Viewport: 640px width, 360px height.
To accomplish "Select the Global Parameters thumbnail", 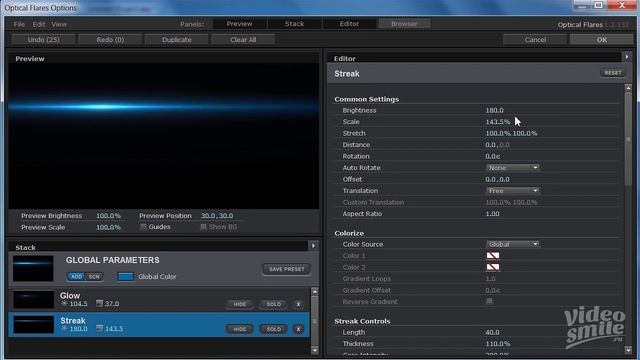I will coord(33,269).
